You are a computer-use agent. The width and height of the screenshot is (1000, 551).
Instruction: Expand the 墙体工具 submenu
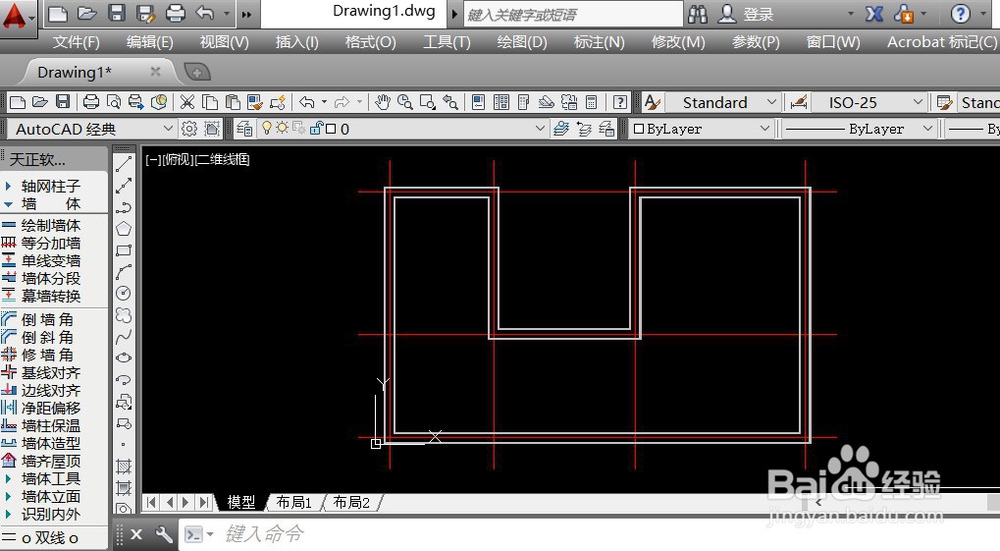50,478
